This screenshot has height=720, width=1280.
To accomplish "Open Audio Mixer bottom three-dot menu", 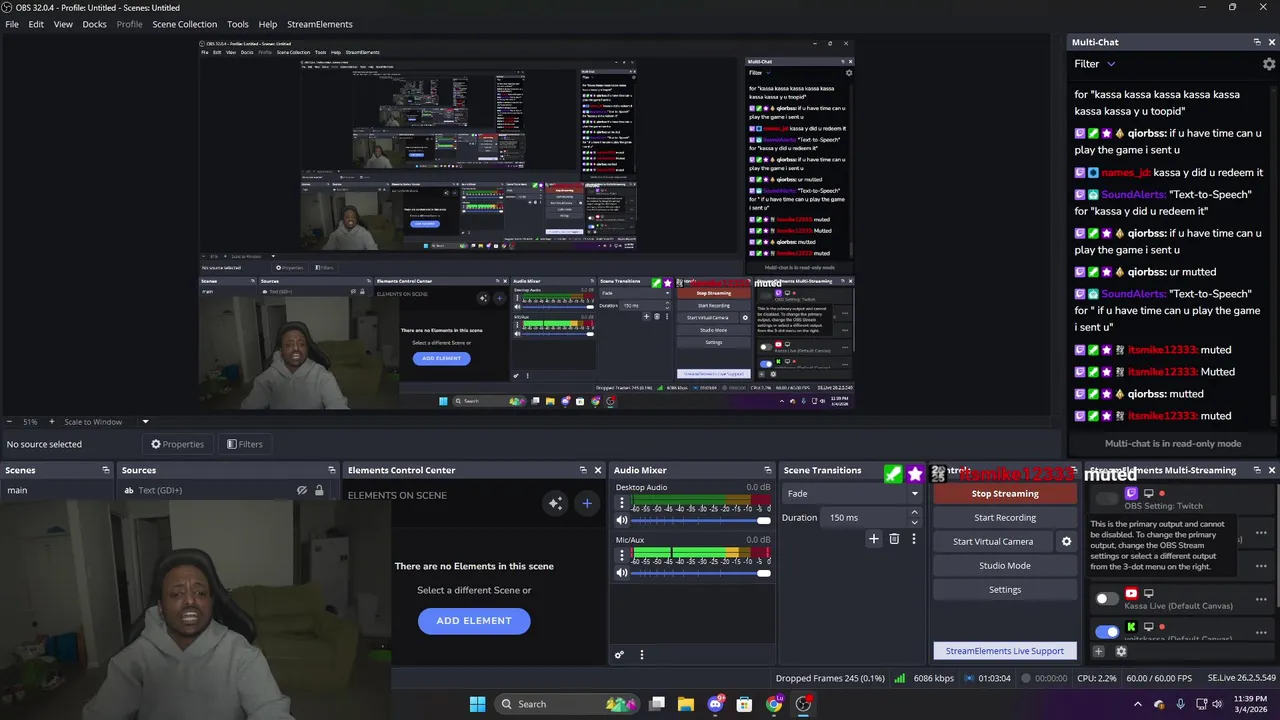I will pyautogui.click(x=642, y=655).
